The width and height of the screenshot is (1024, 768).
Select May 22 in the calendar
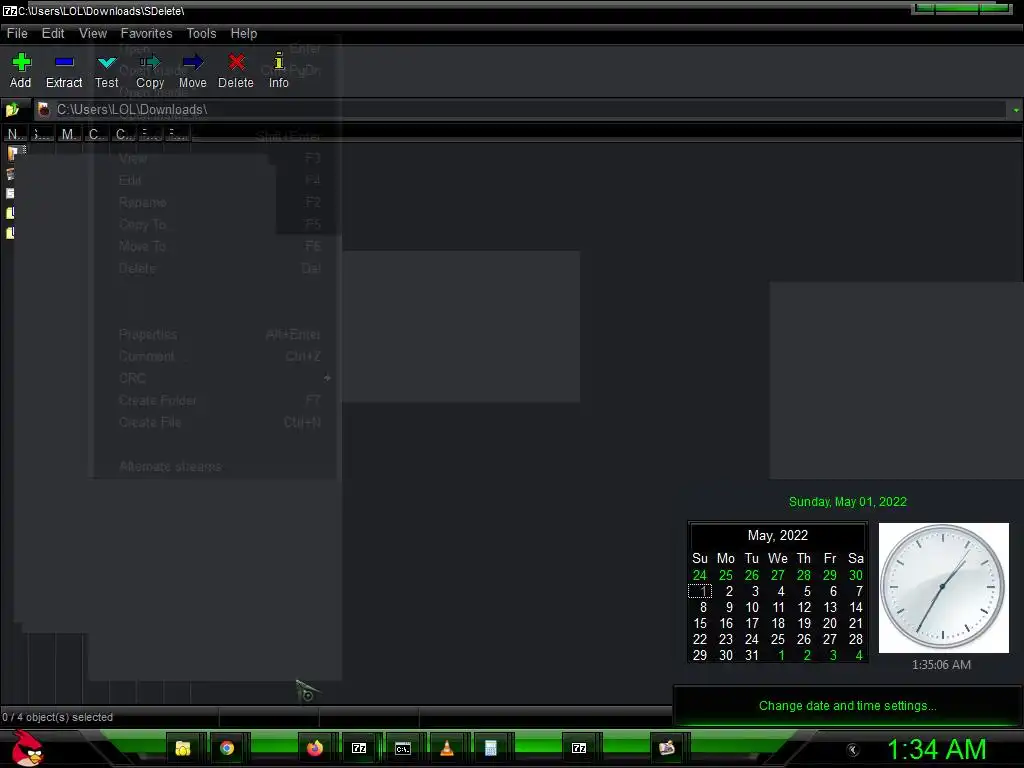pyautogui.click(x=699, y=639)
